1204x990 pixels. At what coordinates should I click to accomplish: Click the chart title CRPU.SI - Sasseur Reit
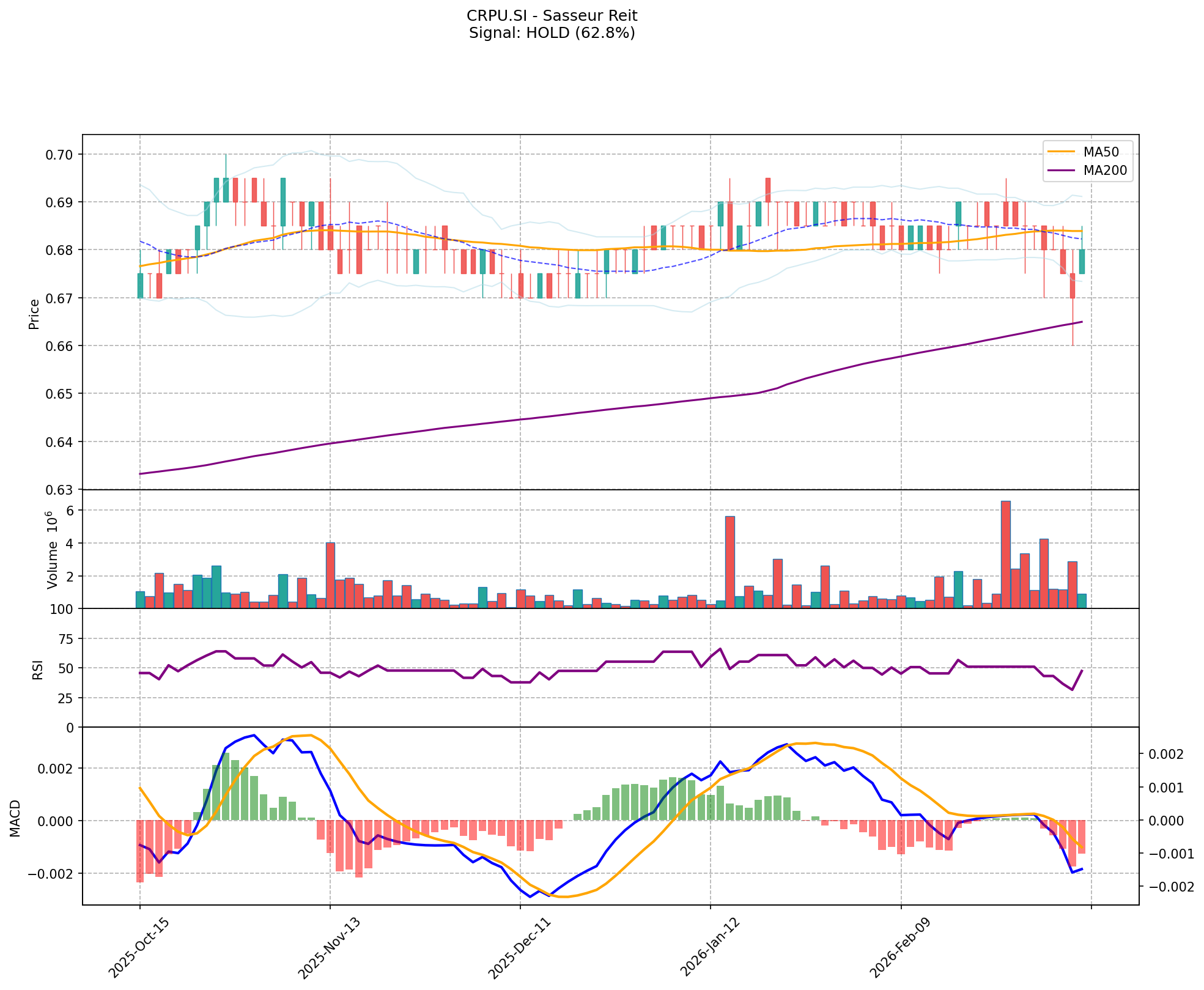point(552,16)
